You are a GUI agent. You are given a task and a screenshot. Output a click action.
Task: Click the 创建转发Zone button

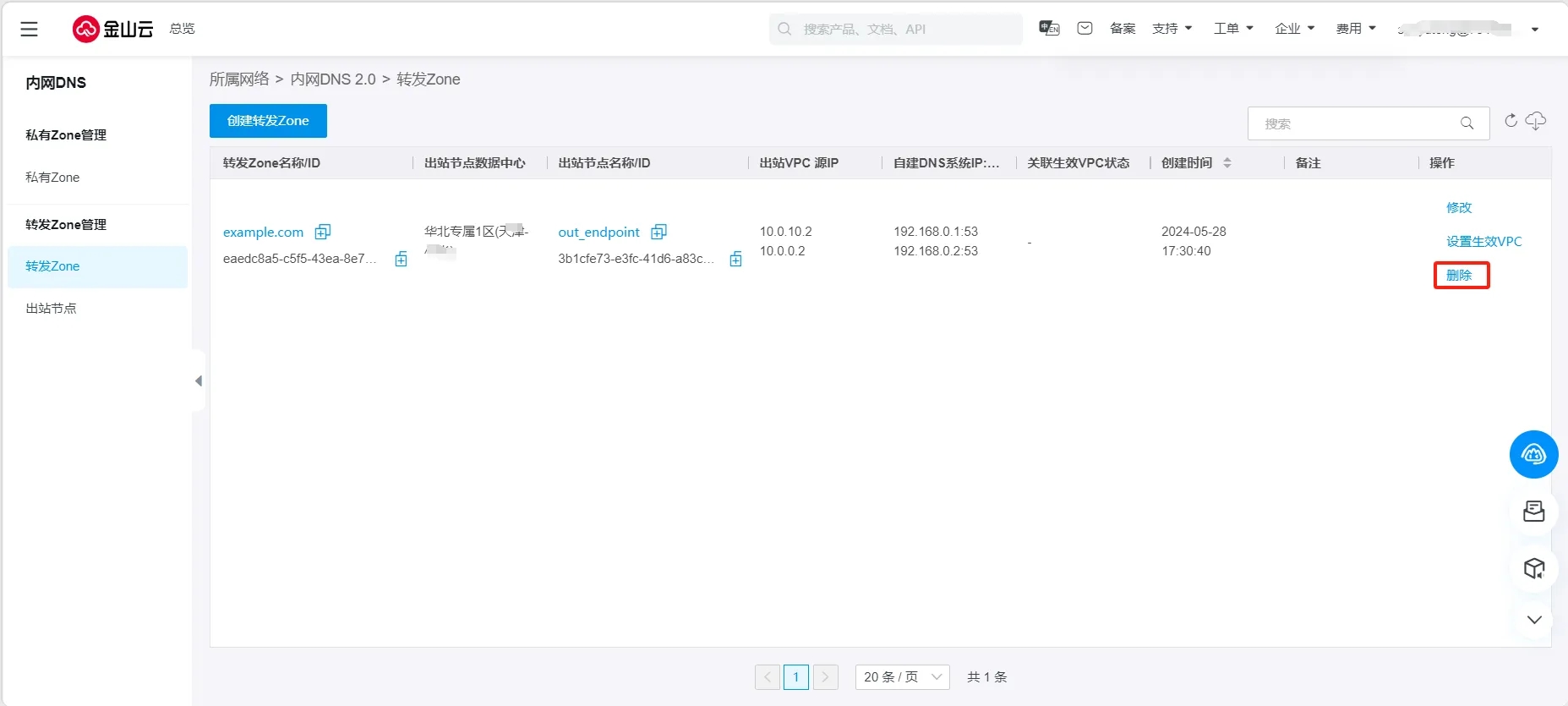click(268, 121)
